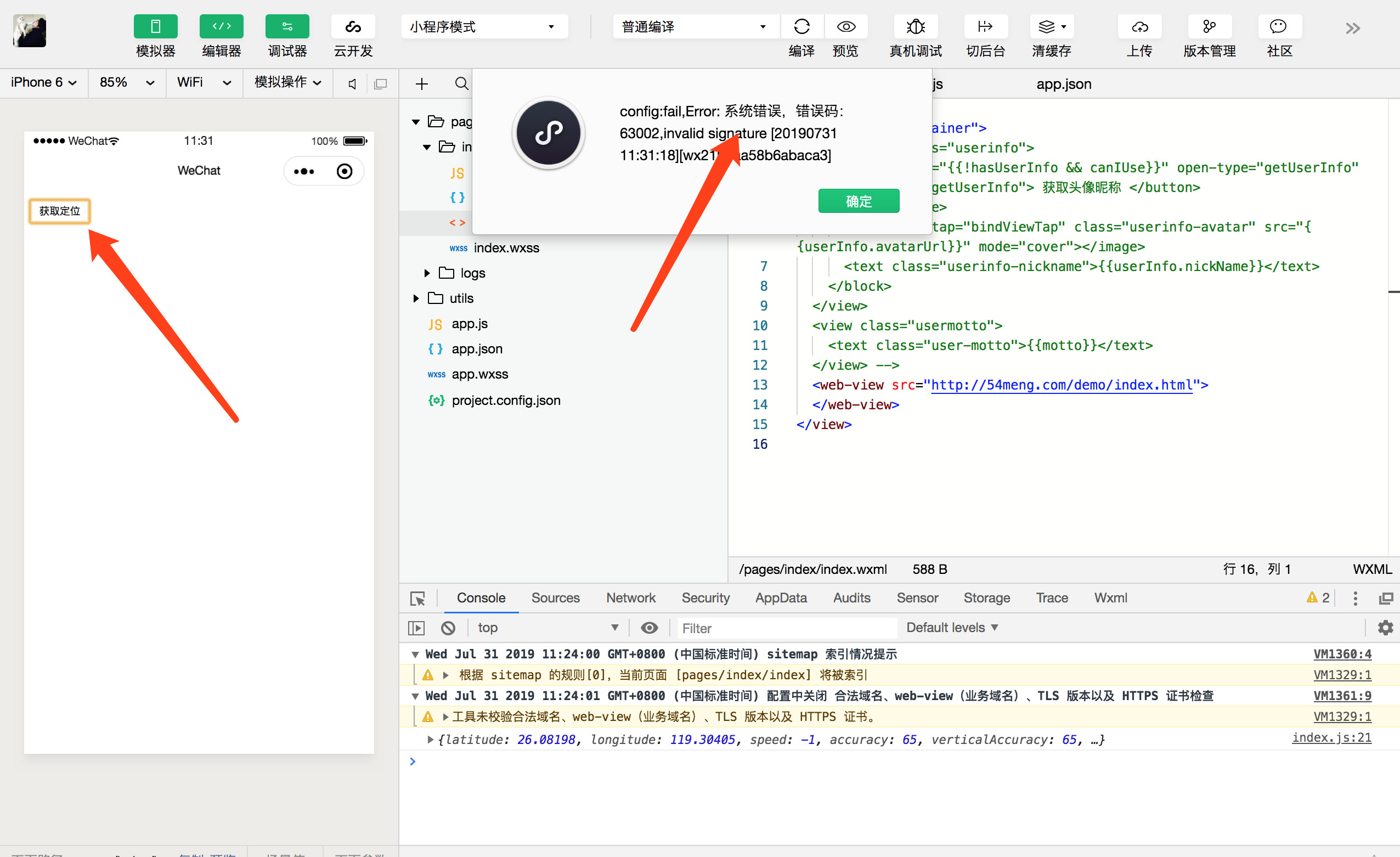
Task: Toggle the 编辑器 editor panel
Action: pos(221,27)
